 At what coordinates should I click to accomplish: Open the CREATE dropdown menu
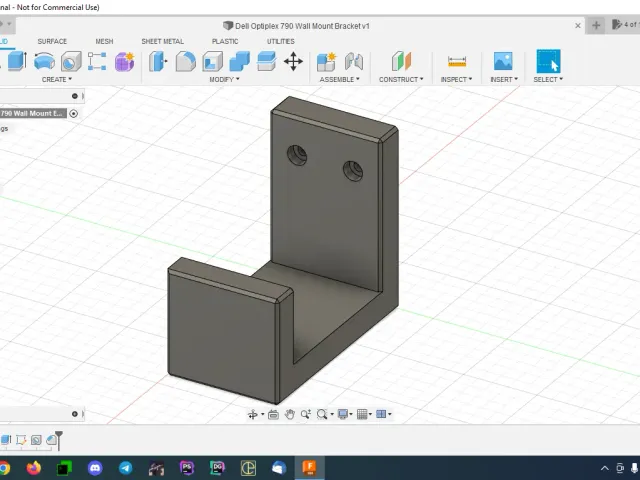57,79
